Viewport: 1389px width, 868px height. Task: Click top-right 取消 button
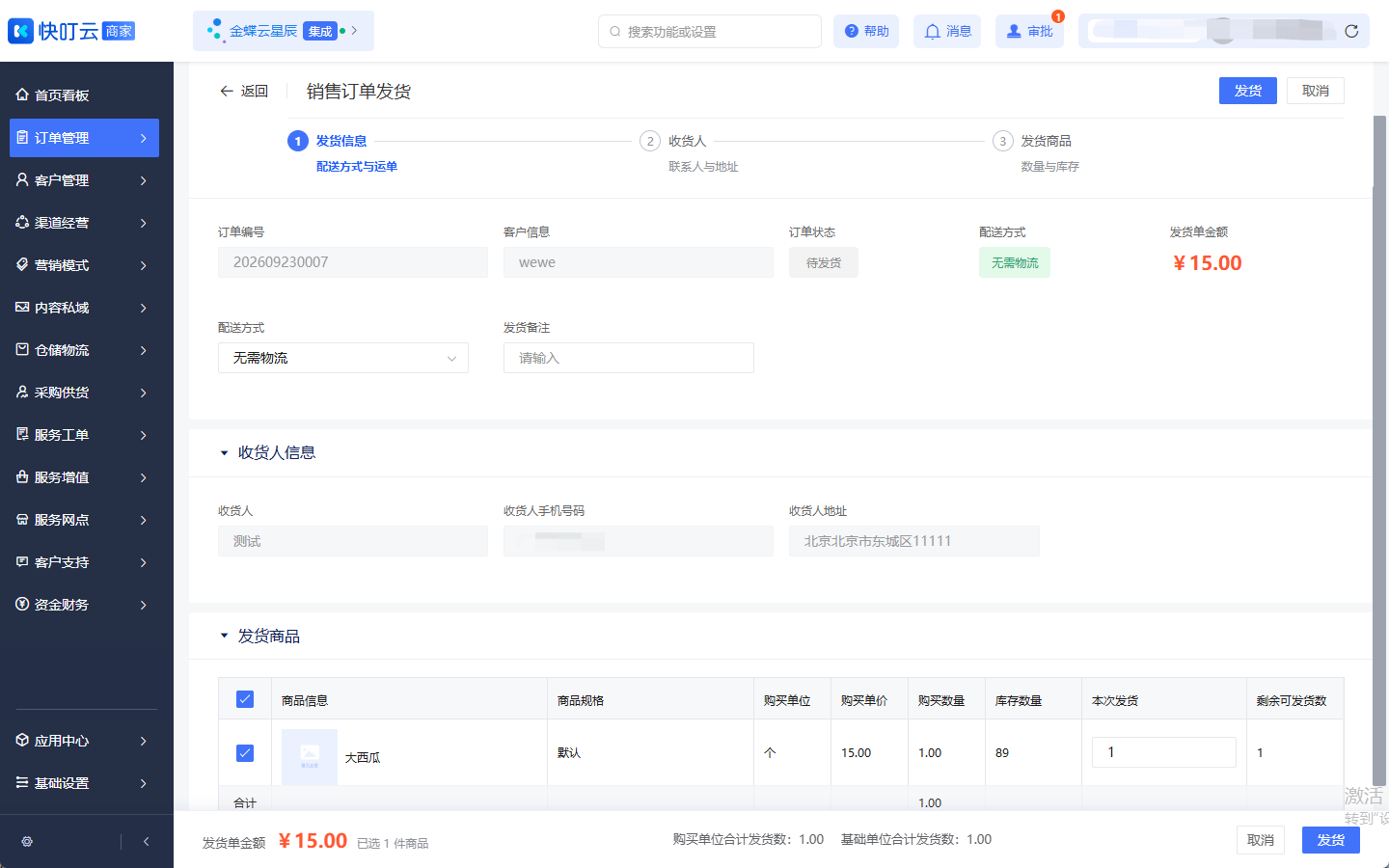click(x=1316, y=91)
